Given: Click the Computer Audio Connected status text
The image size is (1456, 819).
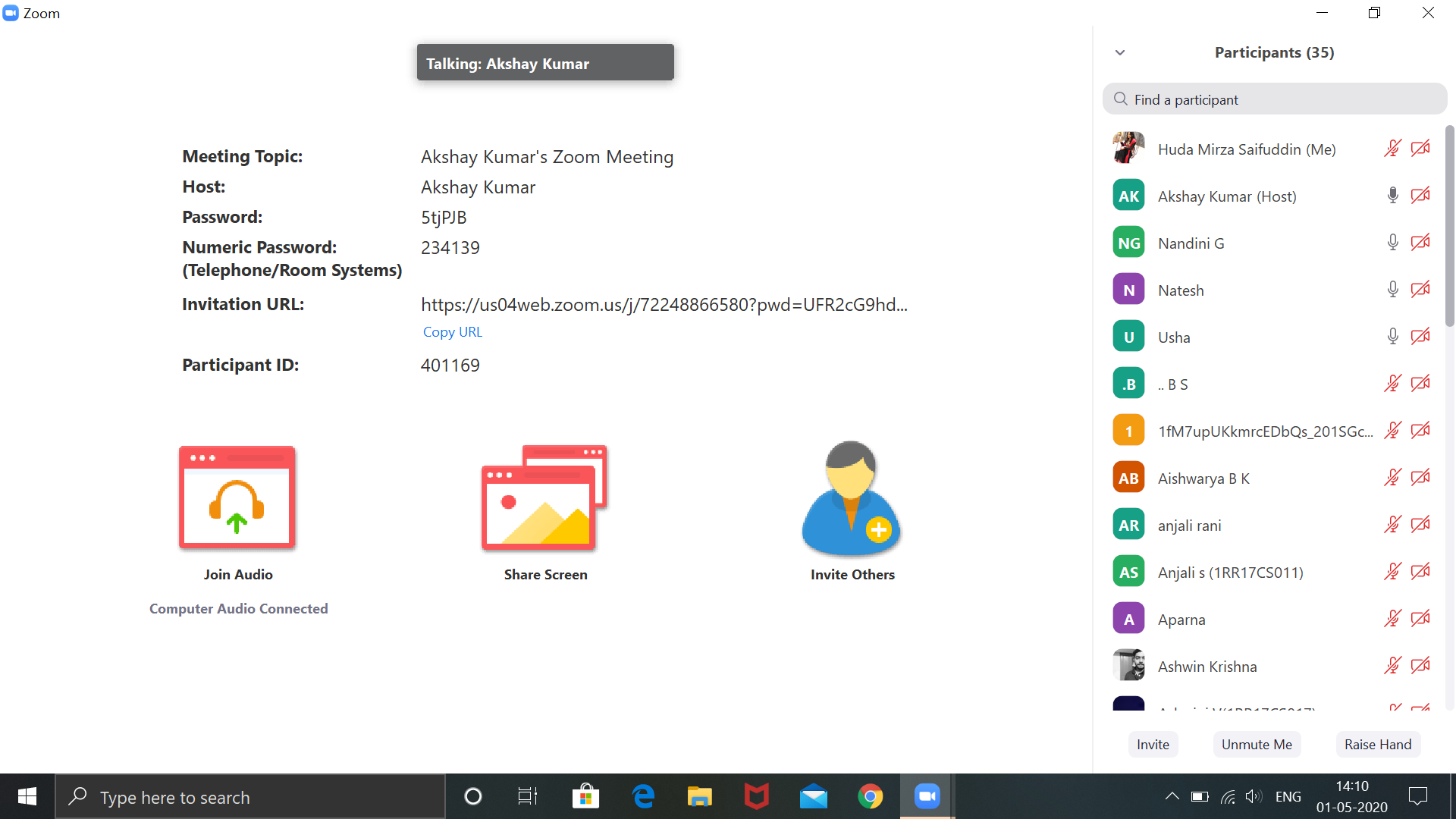Looking at the screenshot, I should pyautogui.click(x=239, y=609).
